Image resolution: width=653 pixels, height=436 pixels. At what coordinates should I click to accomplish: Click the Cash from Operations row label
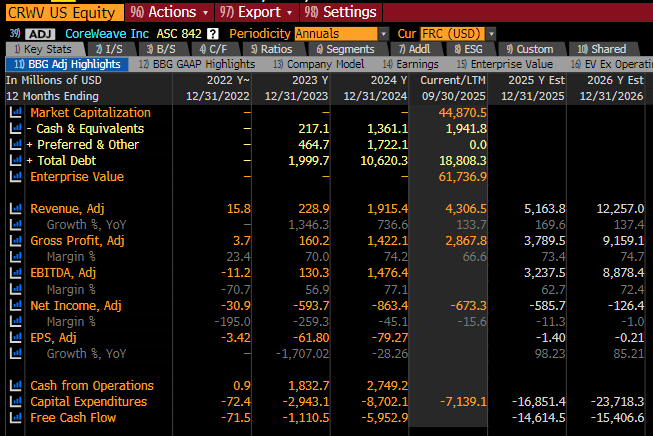click(92, 386)
